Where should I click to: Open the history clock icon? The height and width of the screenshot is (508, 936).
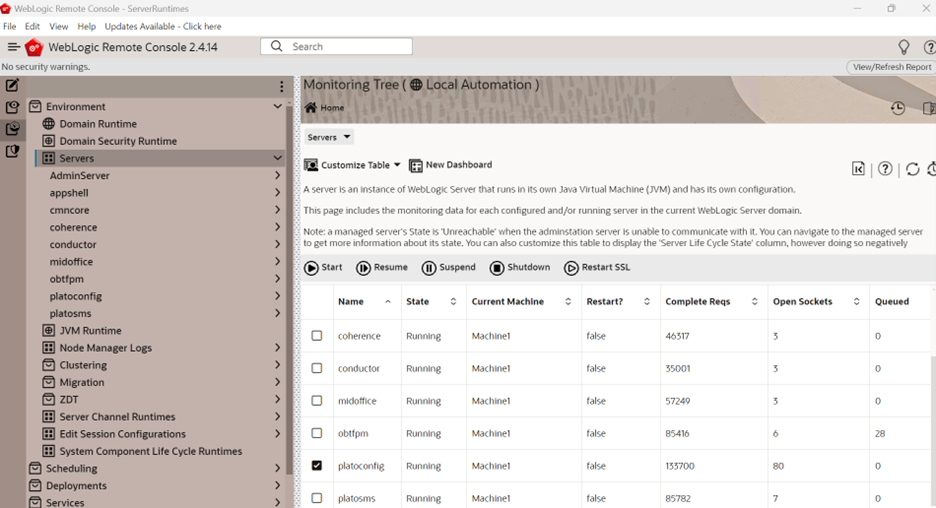point(898,108)
